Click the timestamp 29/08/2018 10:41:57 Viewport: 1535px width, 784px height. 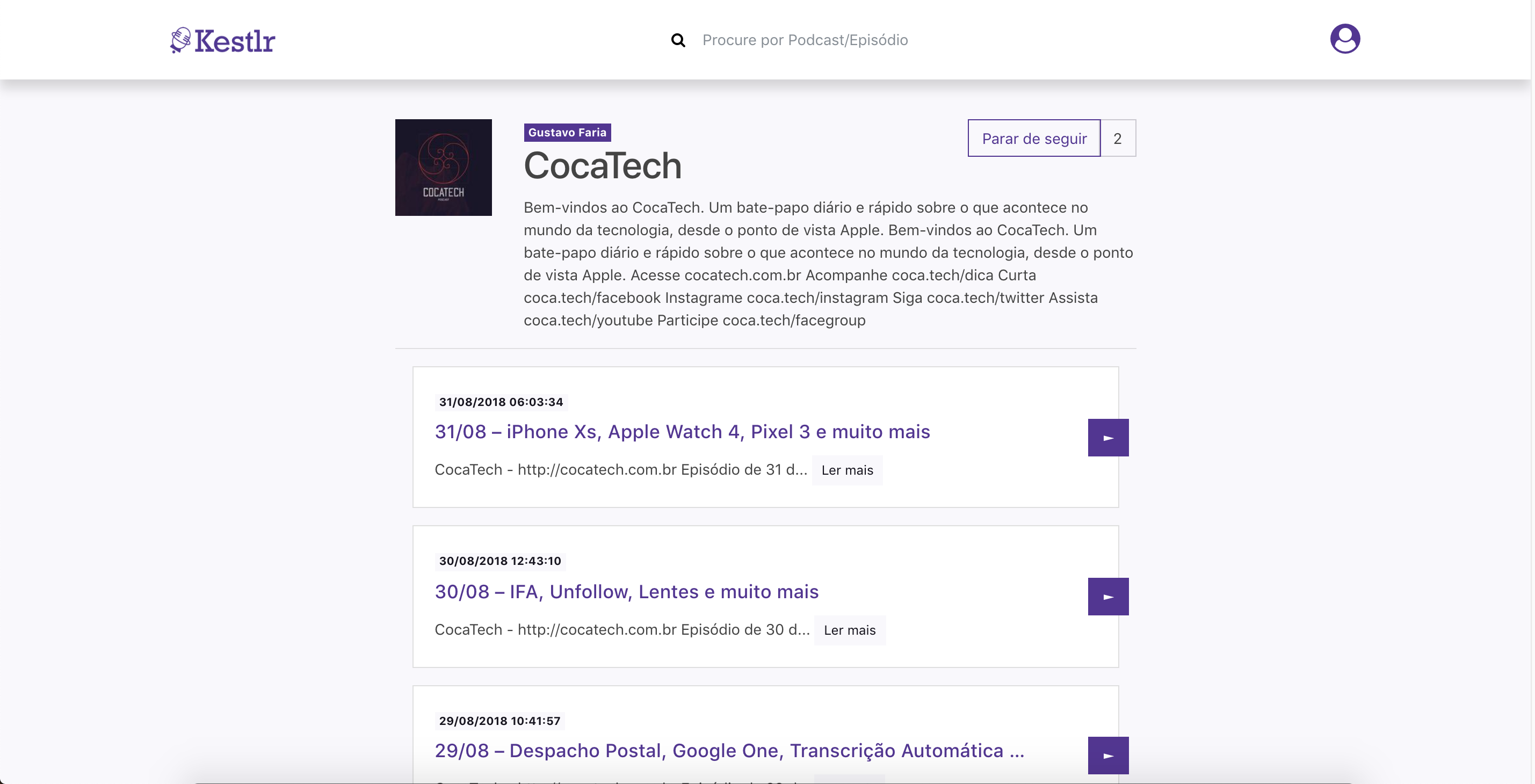pos(499,721)
